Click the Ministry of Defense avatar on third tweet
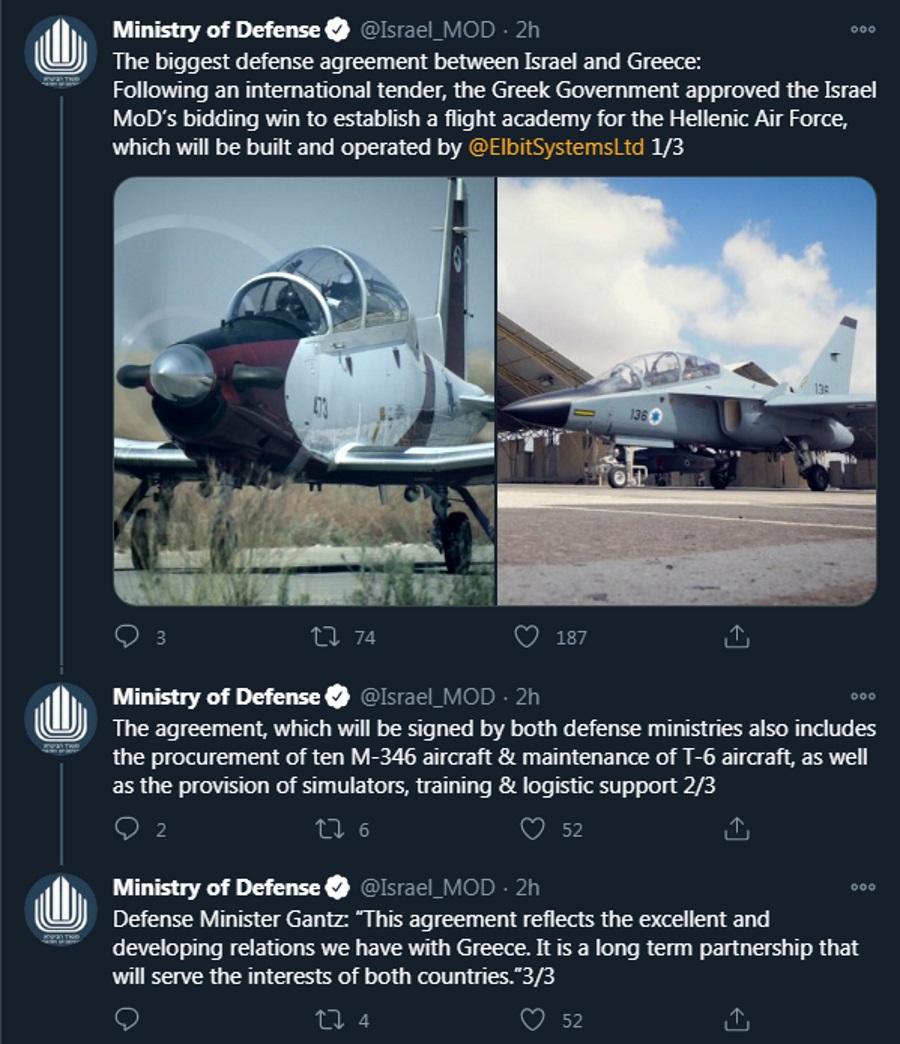Viewport: 900px width, 1044px height. pyautogui.click(x=59, y=909)
